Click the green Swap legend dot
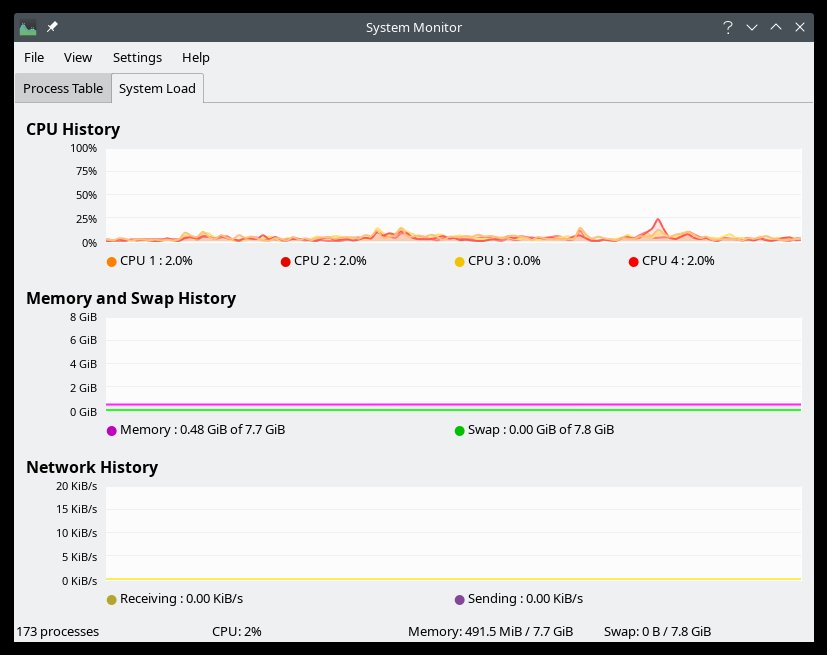Image resolution: width=827 pixels, height=655 pixels. click(459, 431)
